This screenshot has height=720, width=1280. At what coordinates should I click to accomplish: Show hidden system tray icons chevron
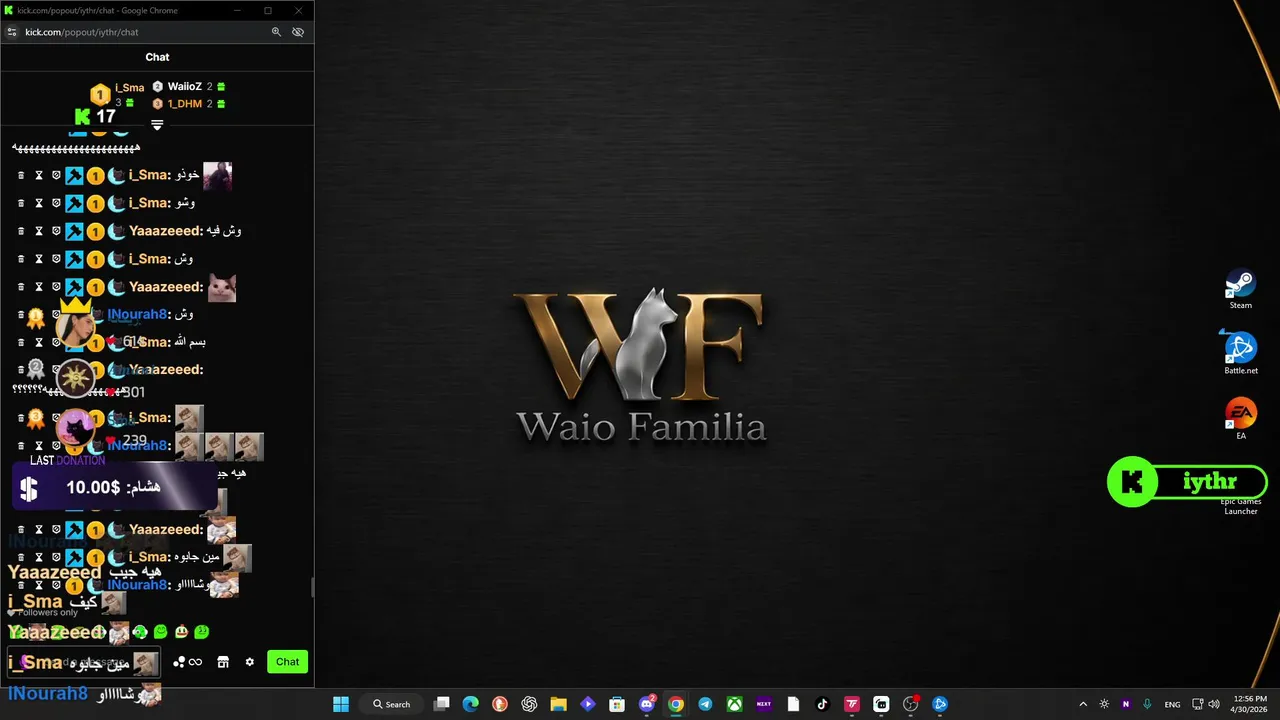(x=1083, y=704)
